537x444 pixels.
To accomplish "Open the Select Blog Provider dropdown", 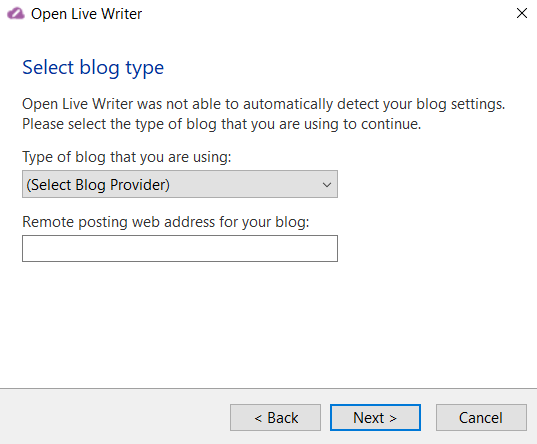I will point(180,184).
